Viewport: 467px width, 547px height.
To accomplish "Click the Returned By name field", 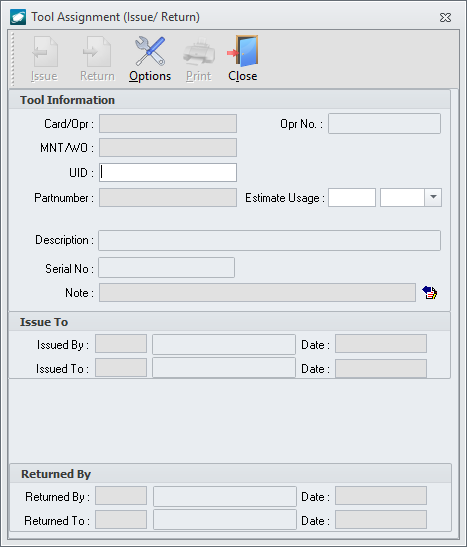I will [x=225, y=496].
